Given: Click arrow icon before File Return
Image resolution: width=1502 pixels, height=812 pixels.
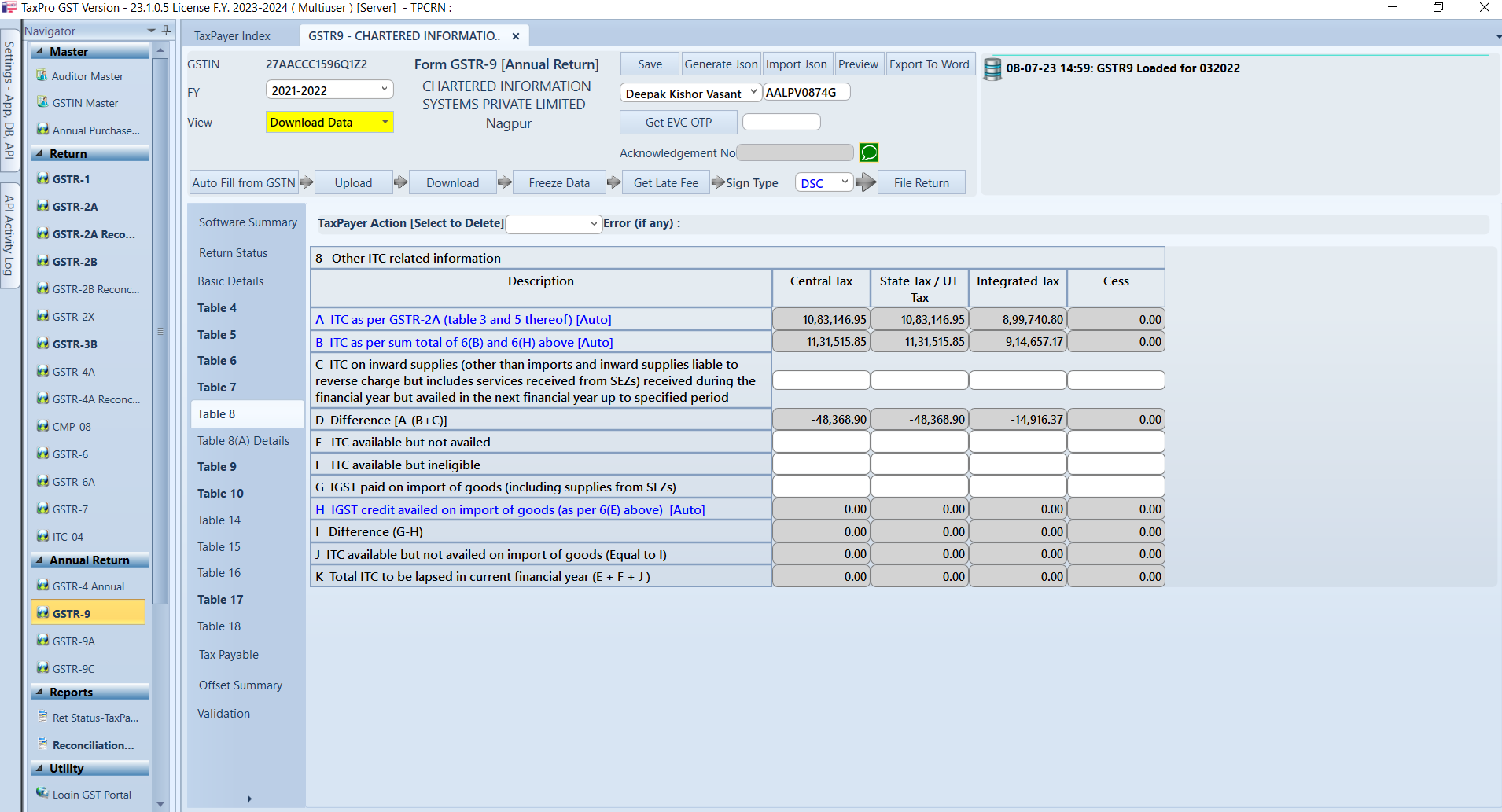Looking at the screenshot, I should (x=866, y=182).
